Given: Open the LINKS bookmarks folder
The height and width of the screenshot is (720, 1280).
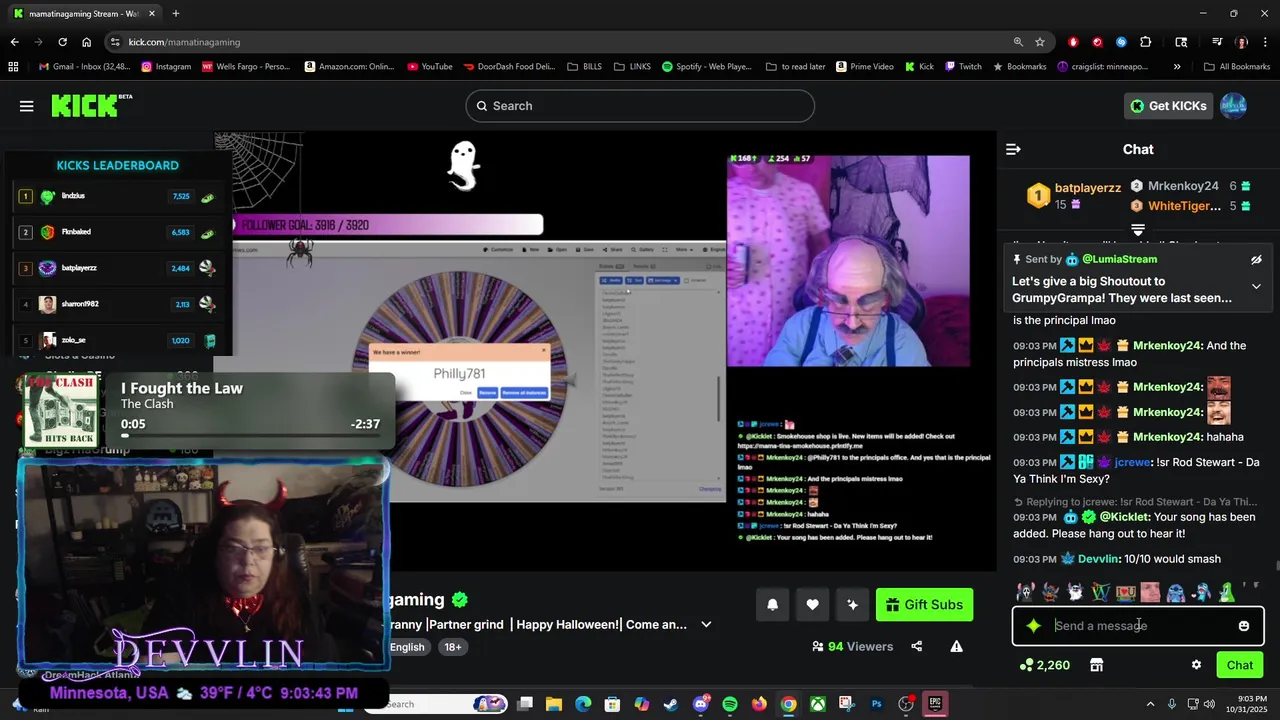Looking at the screenshot, I should (632, 67).
